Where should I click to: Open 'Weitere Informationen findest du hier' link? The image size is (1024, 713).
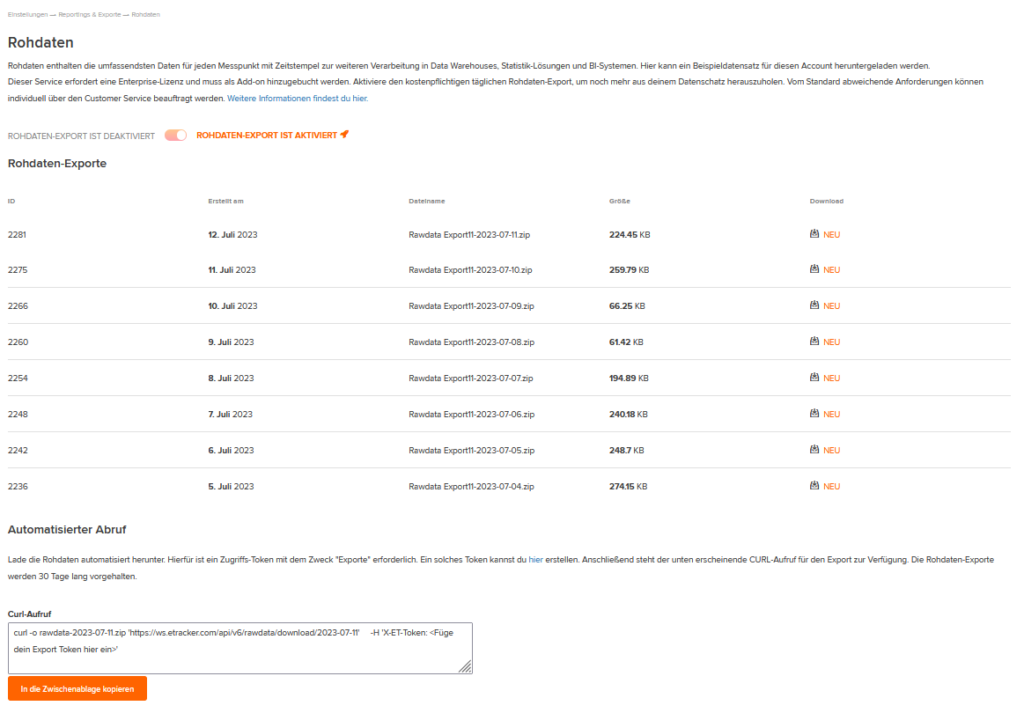[297, 99]
